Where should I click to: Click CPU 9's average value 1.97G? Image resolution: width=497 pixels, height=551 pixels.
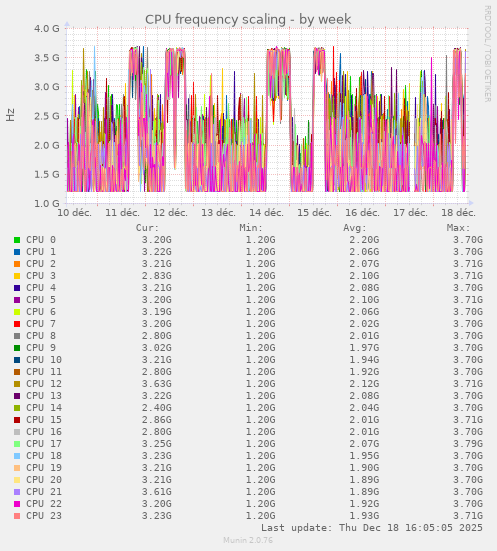(364, 348)
